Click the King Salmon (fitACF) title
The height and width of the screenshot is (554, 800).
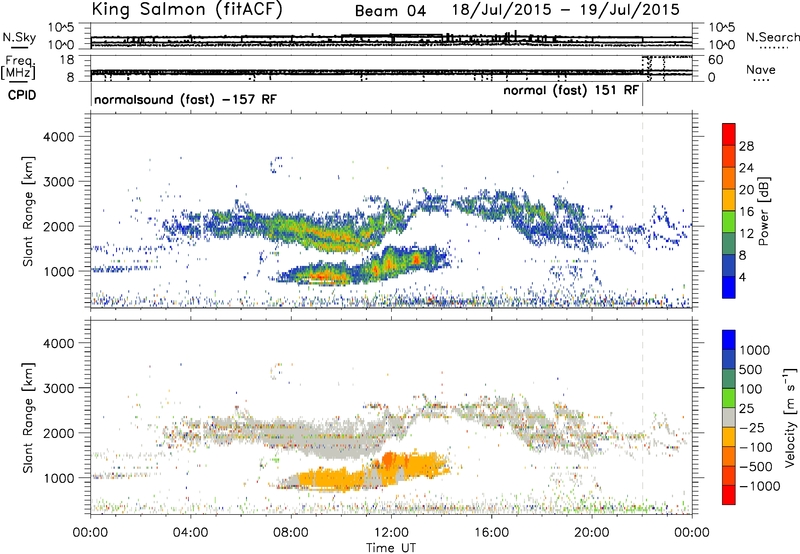coord(187,10)
